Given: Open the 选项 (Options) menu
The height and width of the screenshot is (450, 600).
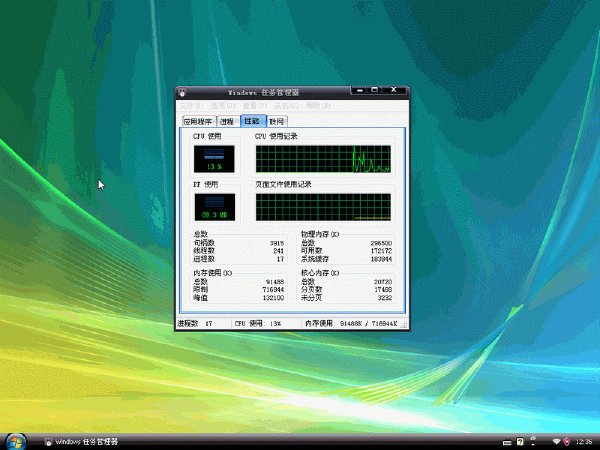Looking at the screenshot, I should click(x=223, y=105).
